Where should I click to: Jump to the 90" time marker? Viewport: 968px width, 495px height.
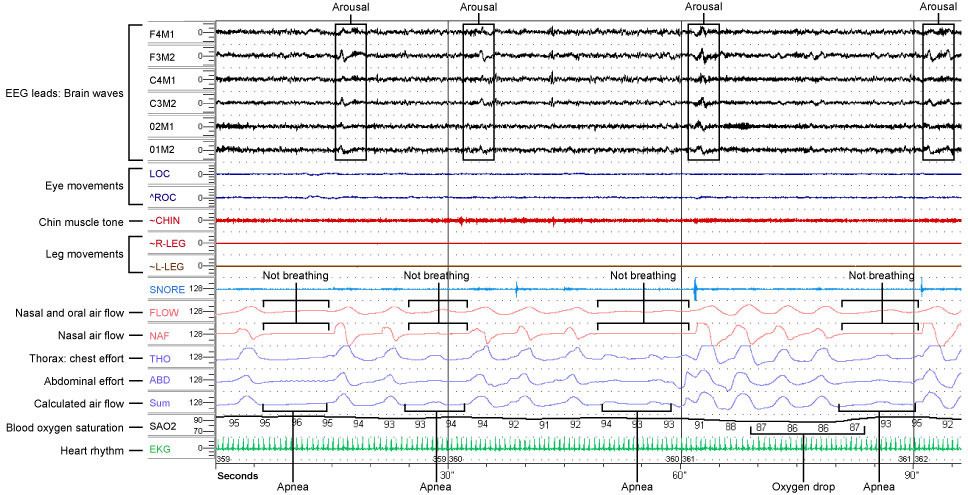coord(912,475)
